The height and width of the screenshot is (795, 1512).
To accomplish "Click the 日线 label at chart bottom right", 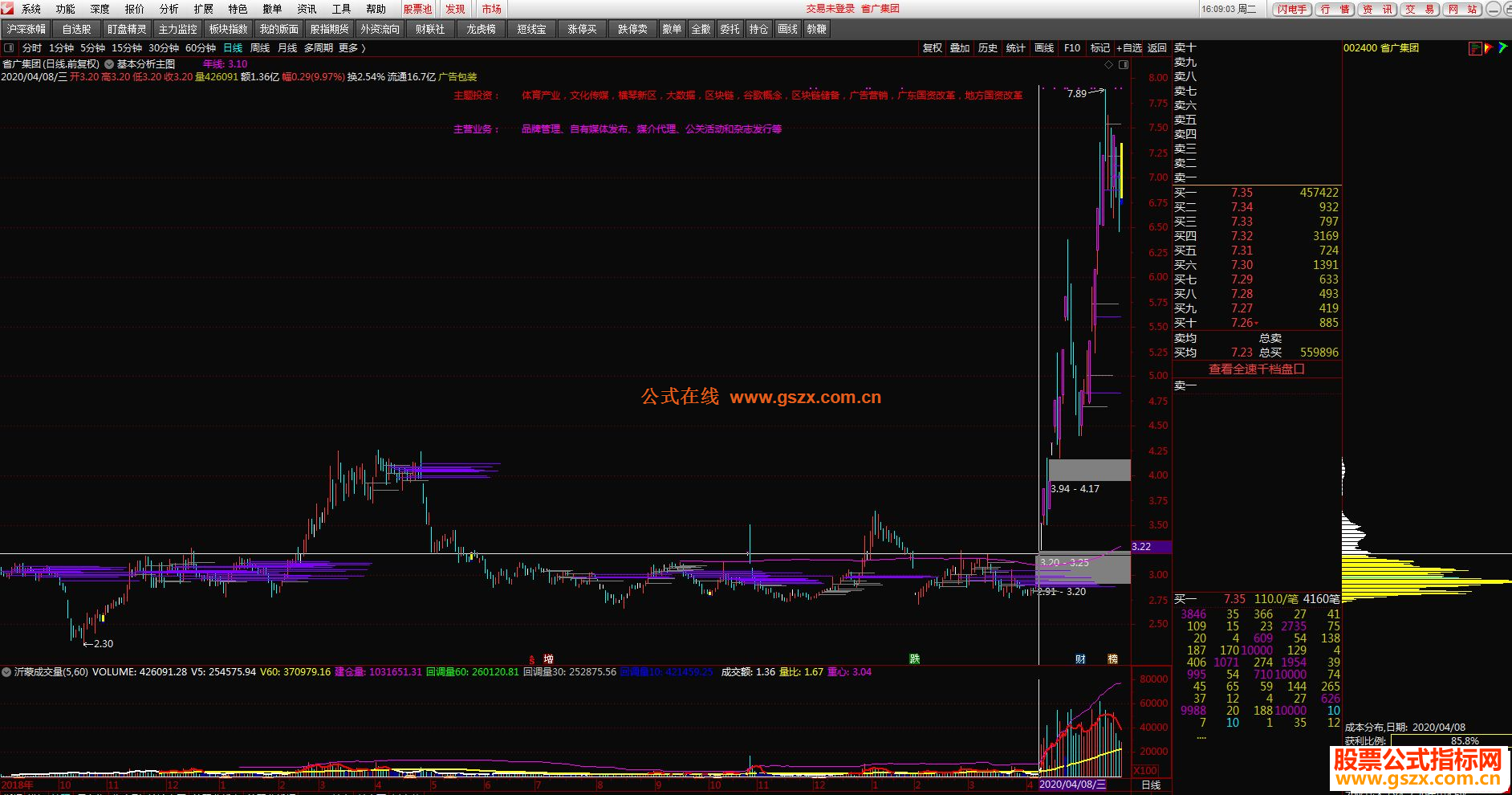I will click(1152, 785).
